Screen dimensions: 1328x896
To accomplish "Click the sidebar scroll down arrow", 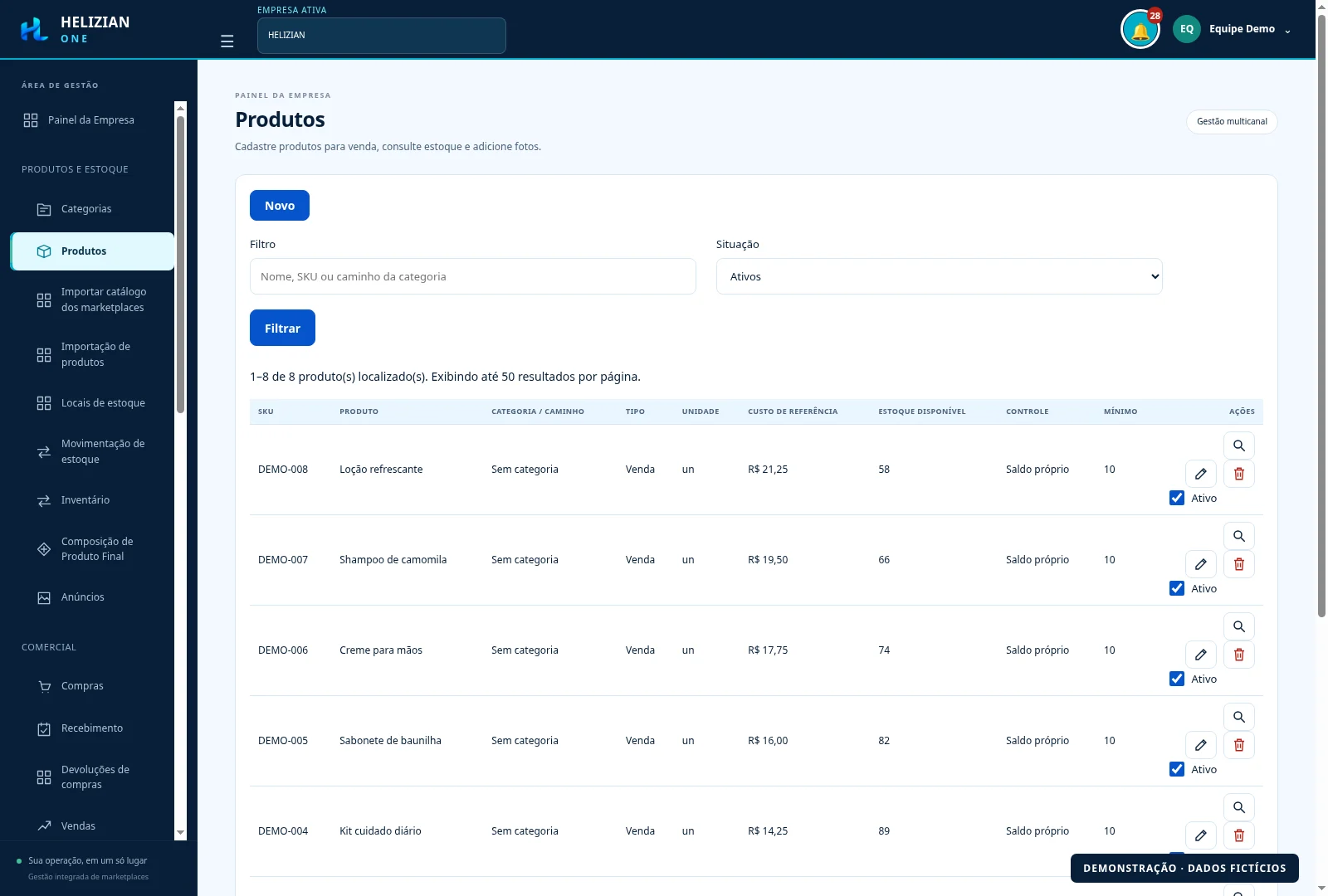I will (x=180, y=833).
